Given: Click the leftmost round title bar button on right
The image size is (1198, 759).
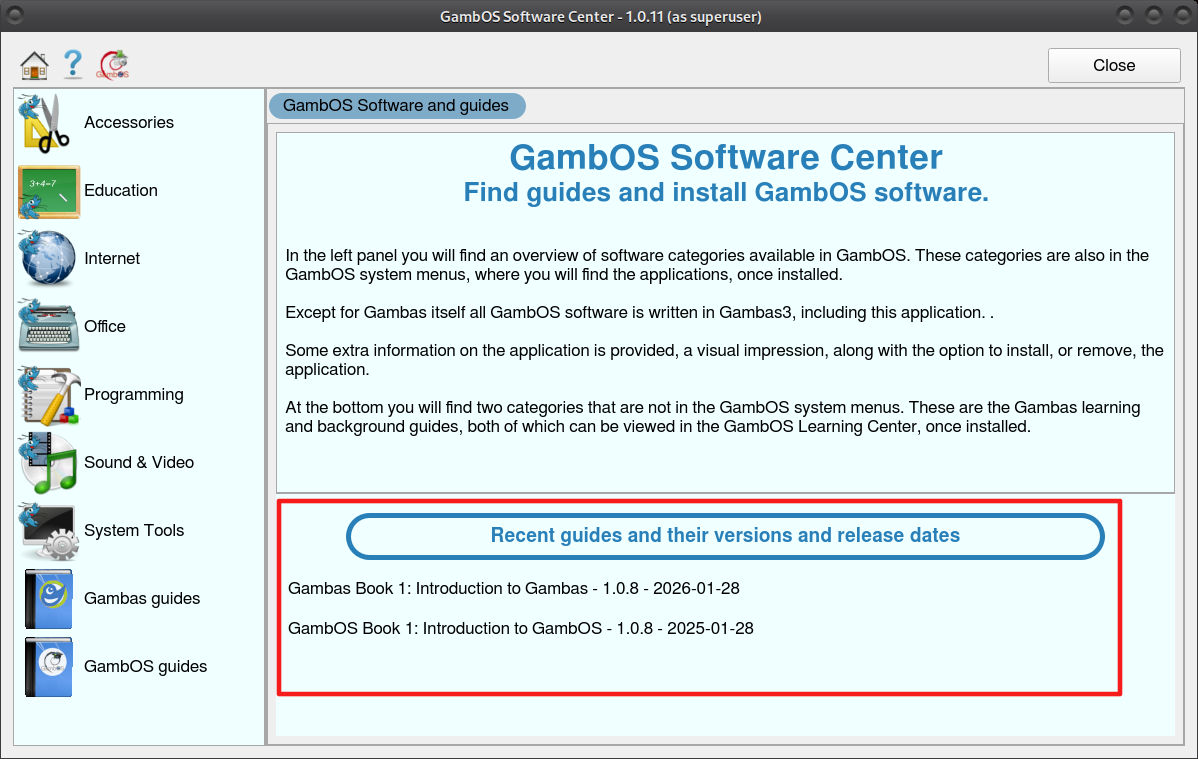Looking at the screenshot, I should 1125,16.
